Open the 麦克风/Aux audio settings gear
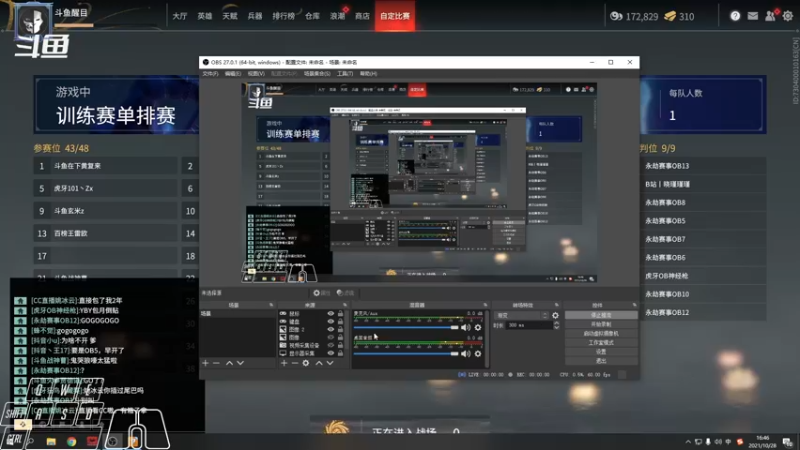Viewport: 800px width, 450px height. pyautogui.click(x=478, y=327)
